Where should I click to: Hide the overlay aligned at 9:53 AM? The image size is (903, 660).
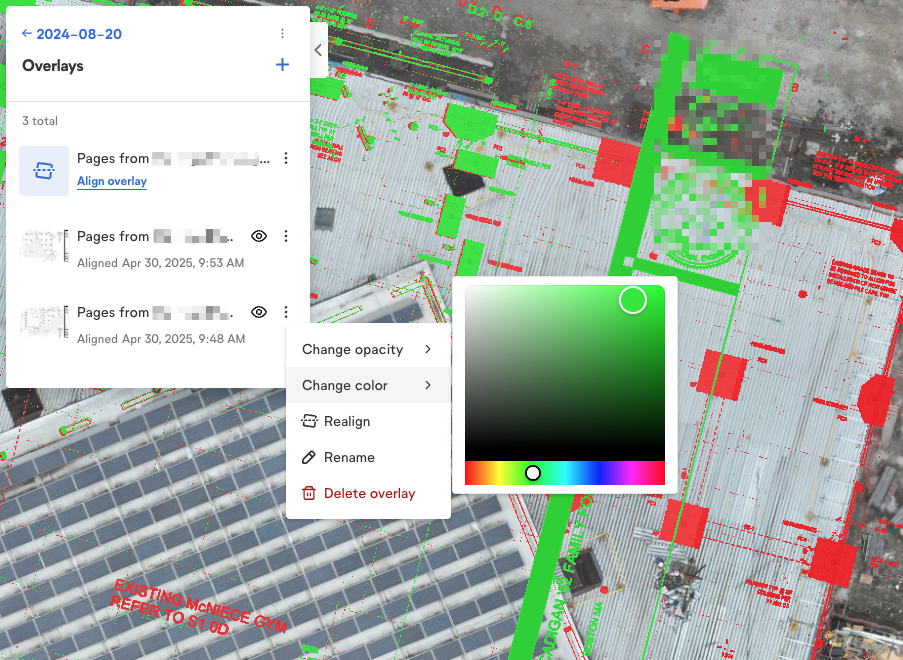259,236
